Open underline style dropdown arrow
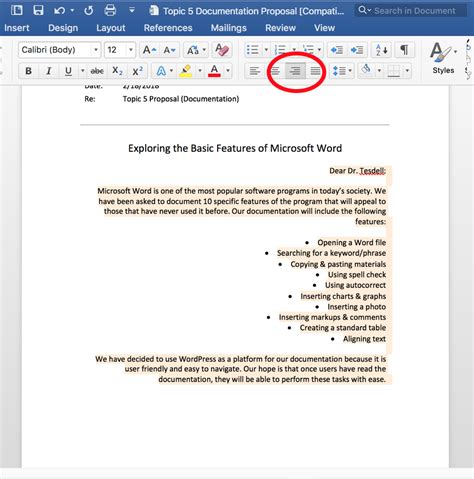Image resolution: width=474 pixels, height=479 pixels. [x=82, y=71]
